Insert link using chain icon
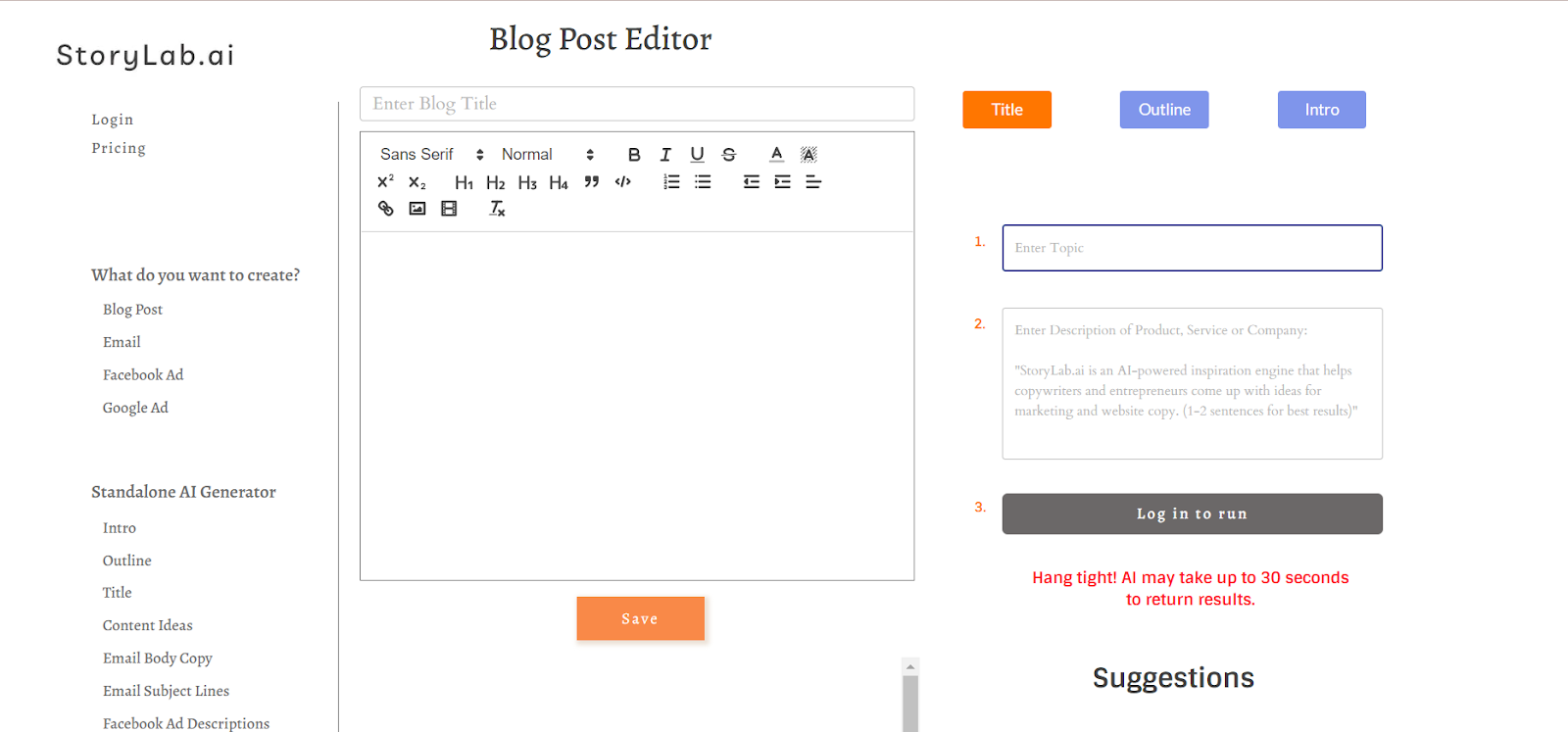The image size is (1568, 732). pyautogui.click(x=386, y=209)
